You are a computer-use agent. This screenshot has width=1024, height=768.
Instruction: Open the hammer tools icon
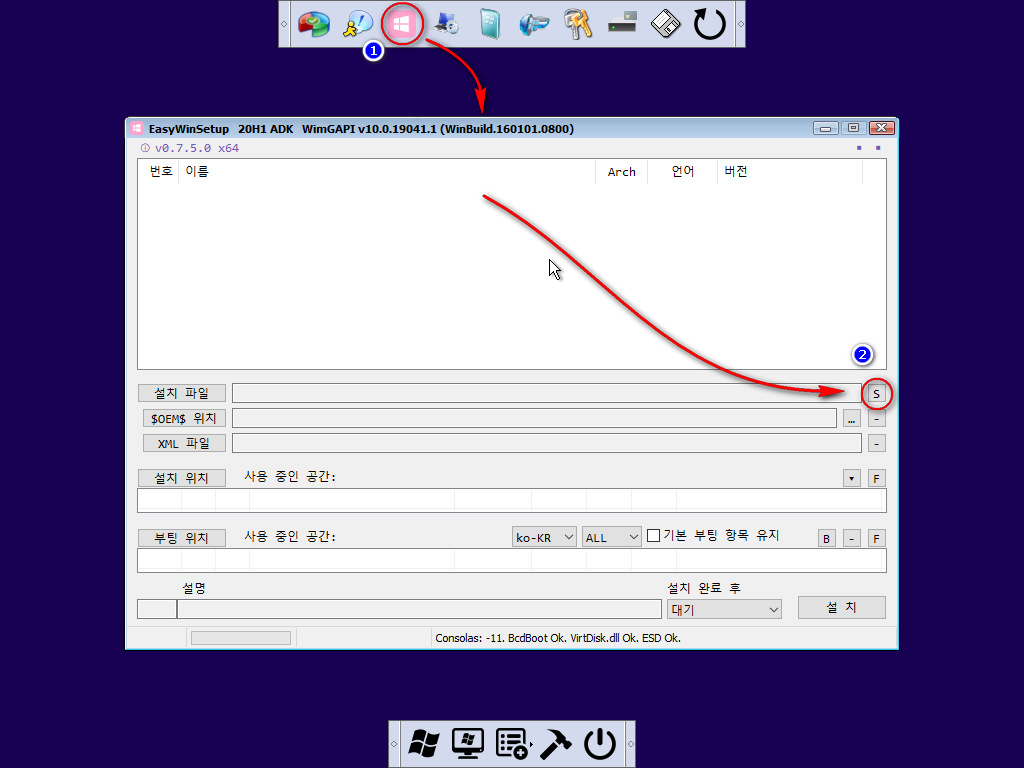pos(556,744)
